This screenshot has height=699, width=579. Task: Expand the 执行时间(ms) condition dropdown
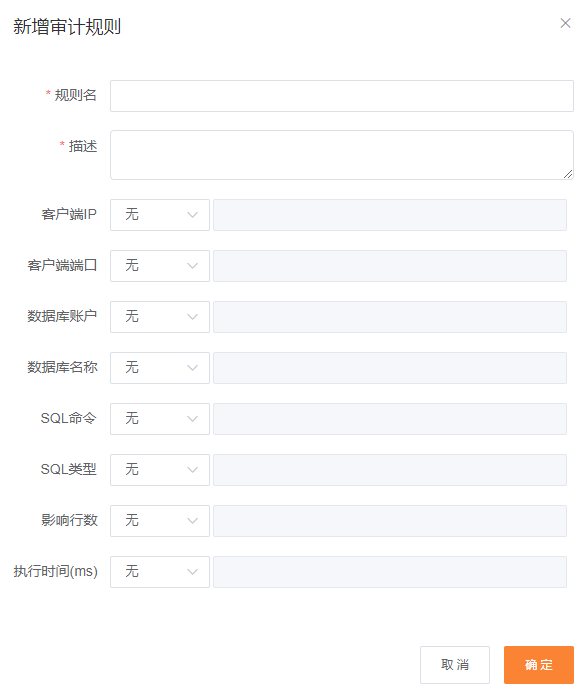tap(160, 572)
